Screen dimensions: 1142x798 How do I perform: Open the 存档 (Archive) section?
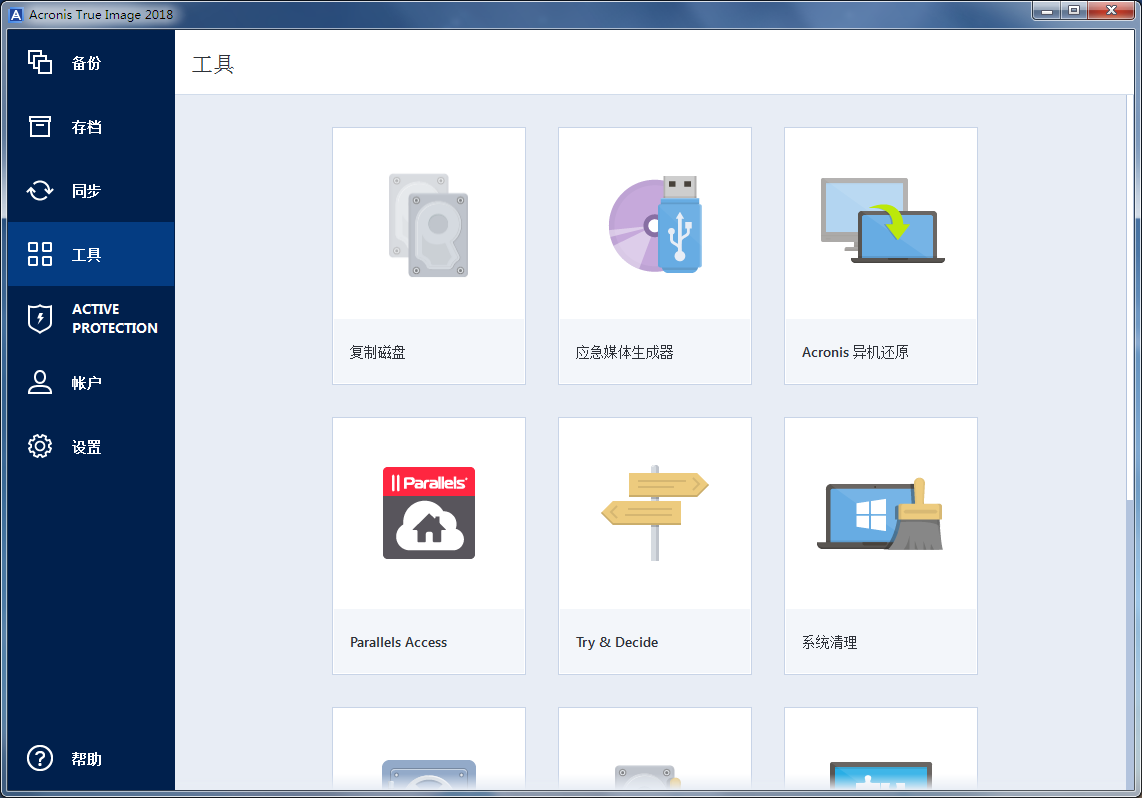pos(87,126)
